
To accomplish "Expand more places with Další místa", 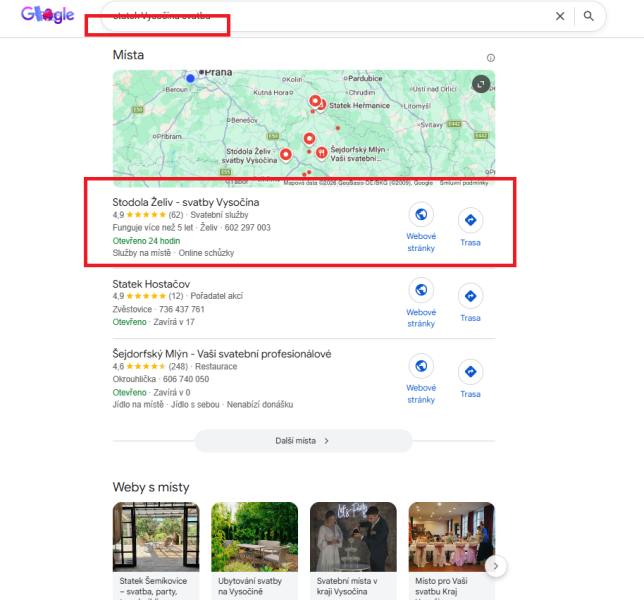I will 303,441.
